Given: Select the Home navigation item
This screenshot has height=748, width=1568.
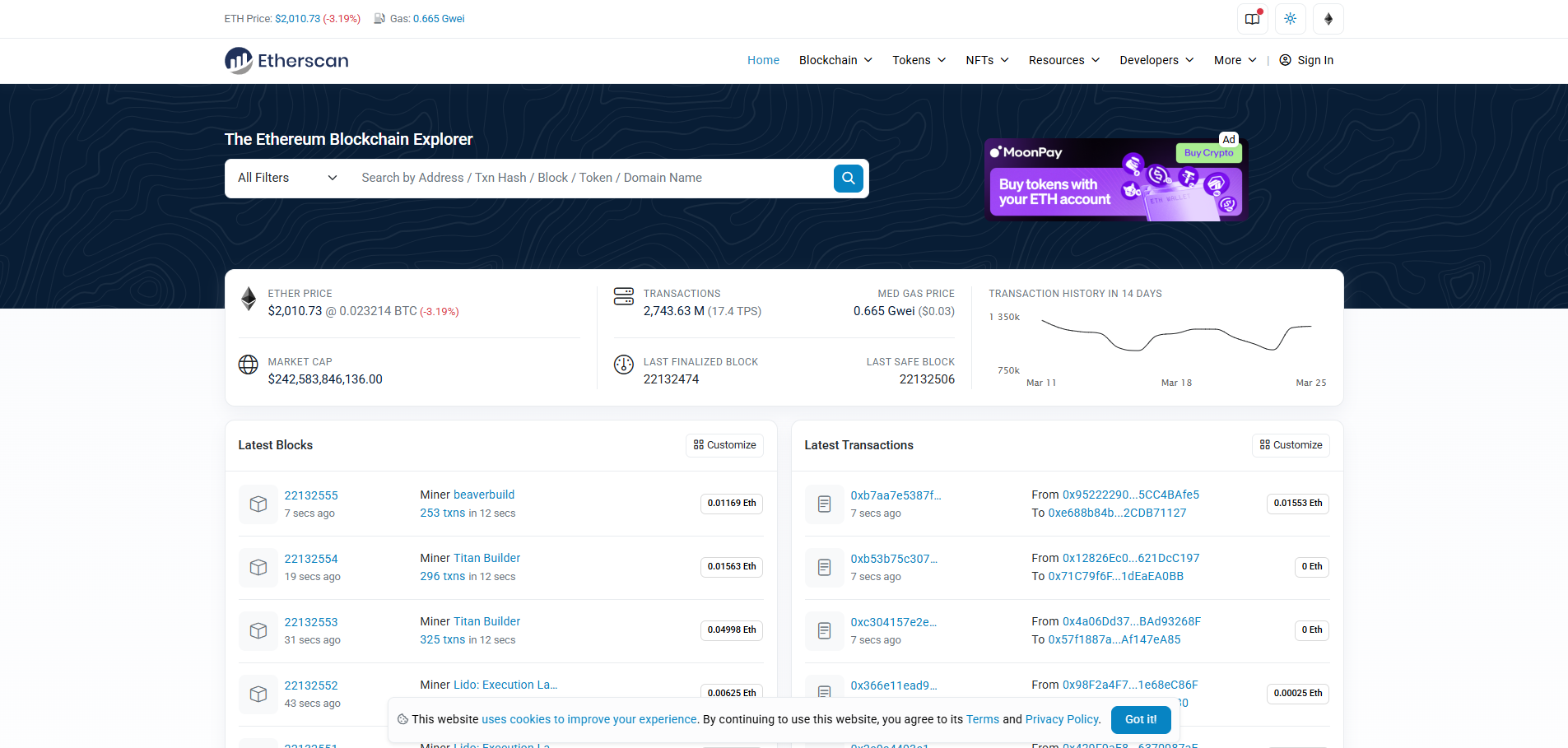Looking at the screenshot, I should (x=762, y=60).
